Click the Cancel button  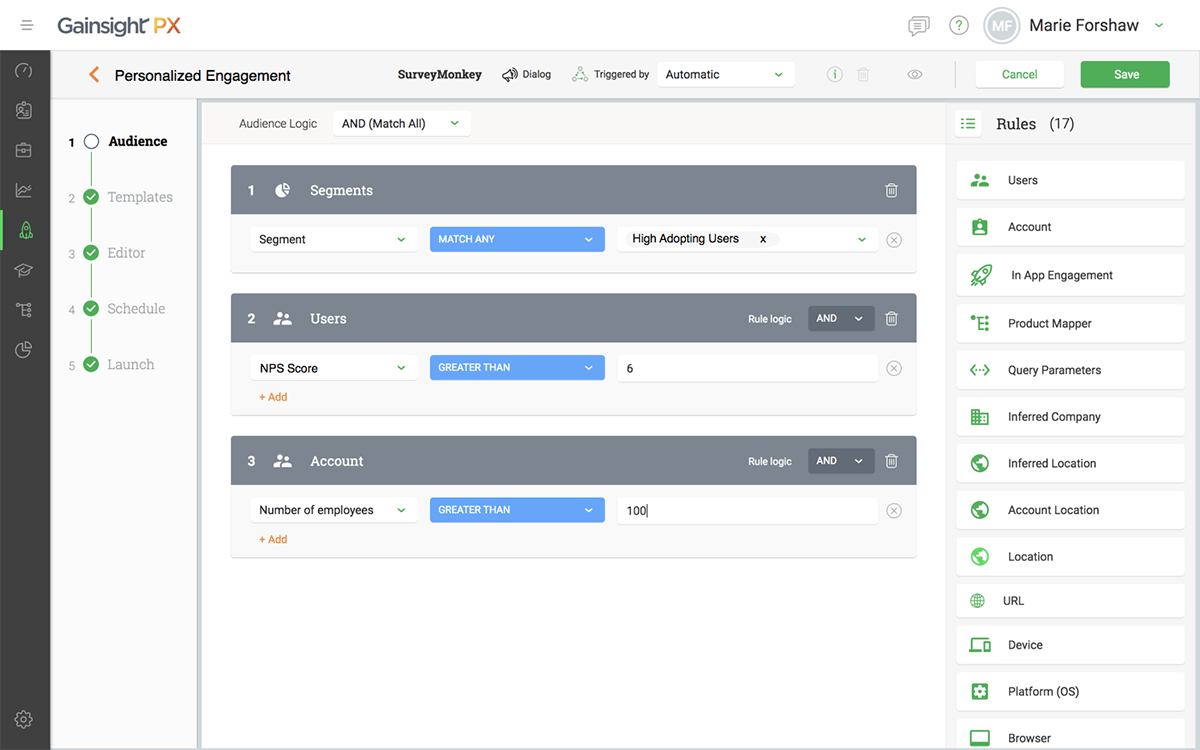tap(1020, 75)
